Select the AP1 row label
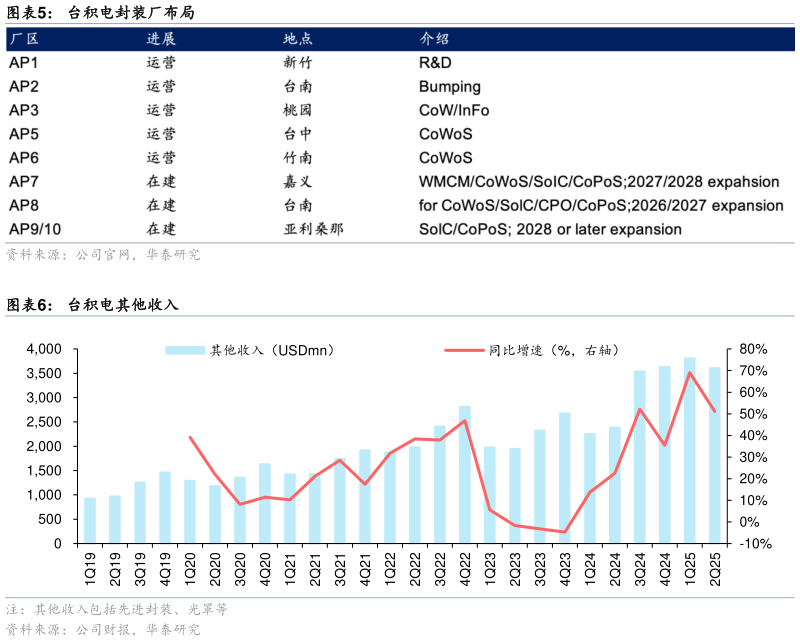 coord(24,62)
